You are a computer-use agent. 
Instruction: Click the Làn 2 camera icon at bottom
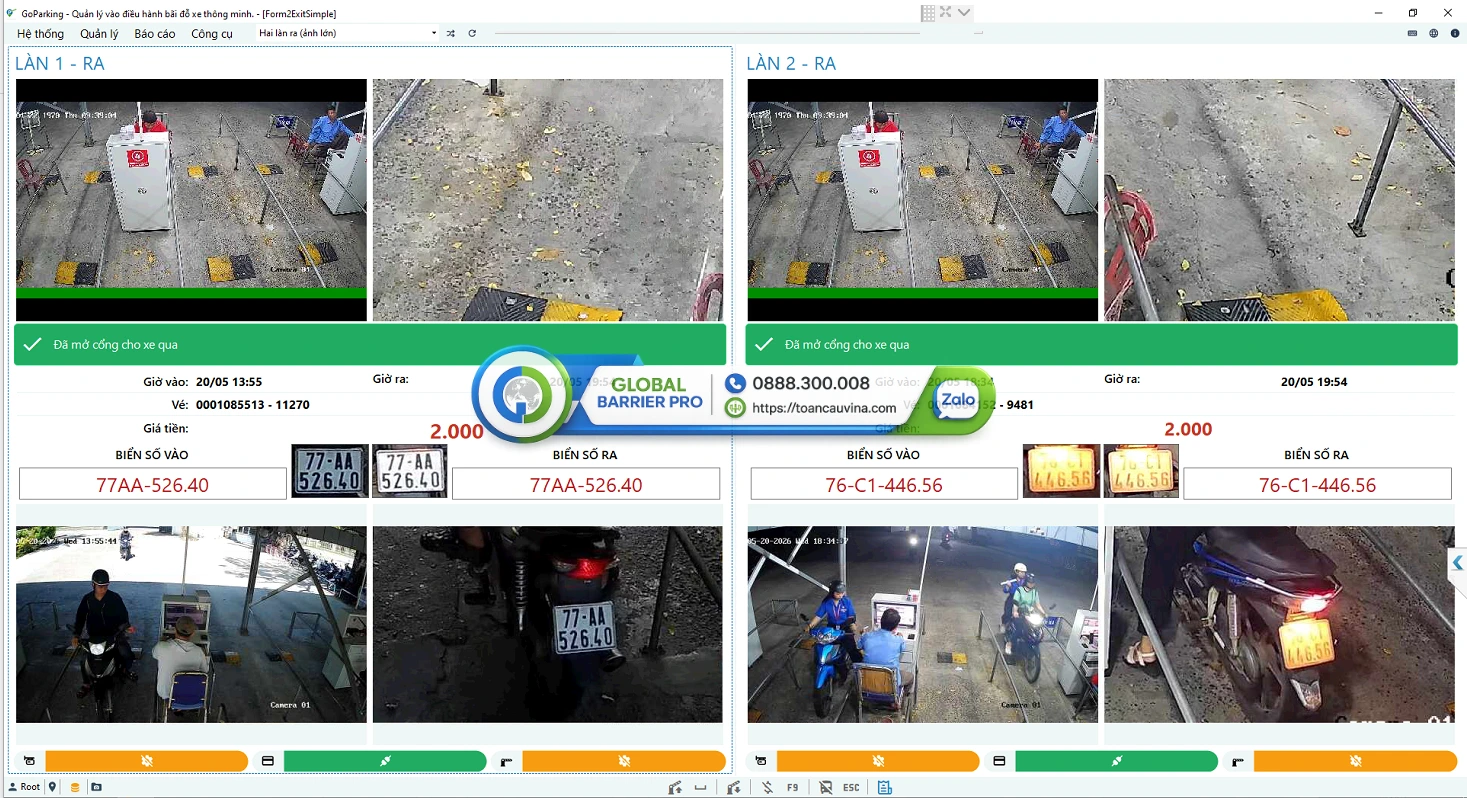tap(761, 762)
